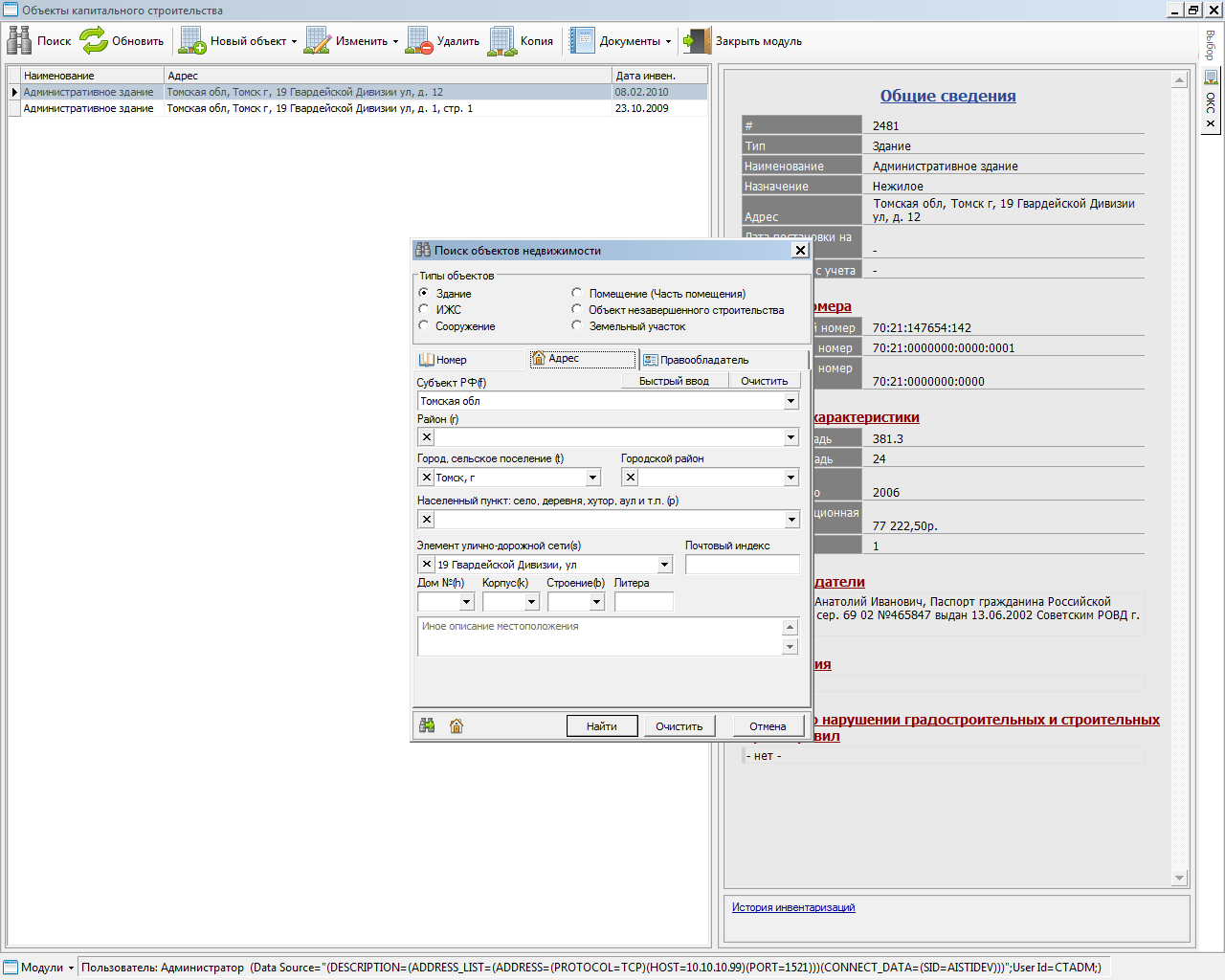Click the binoculars icon in dialog footer
Image resolution: width=1225 pixels, height=980 pixels.
click(x=427, y=726)
